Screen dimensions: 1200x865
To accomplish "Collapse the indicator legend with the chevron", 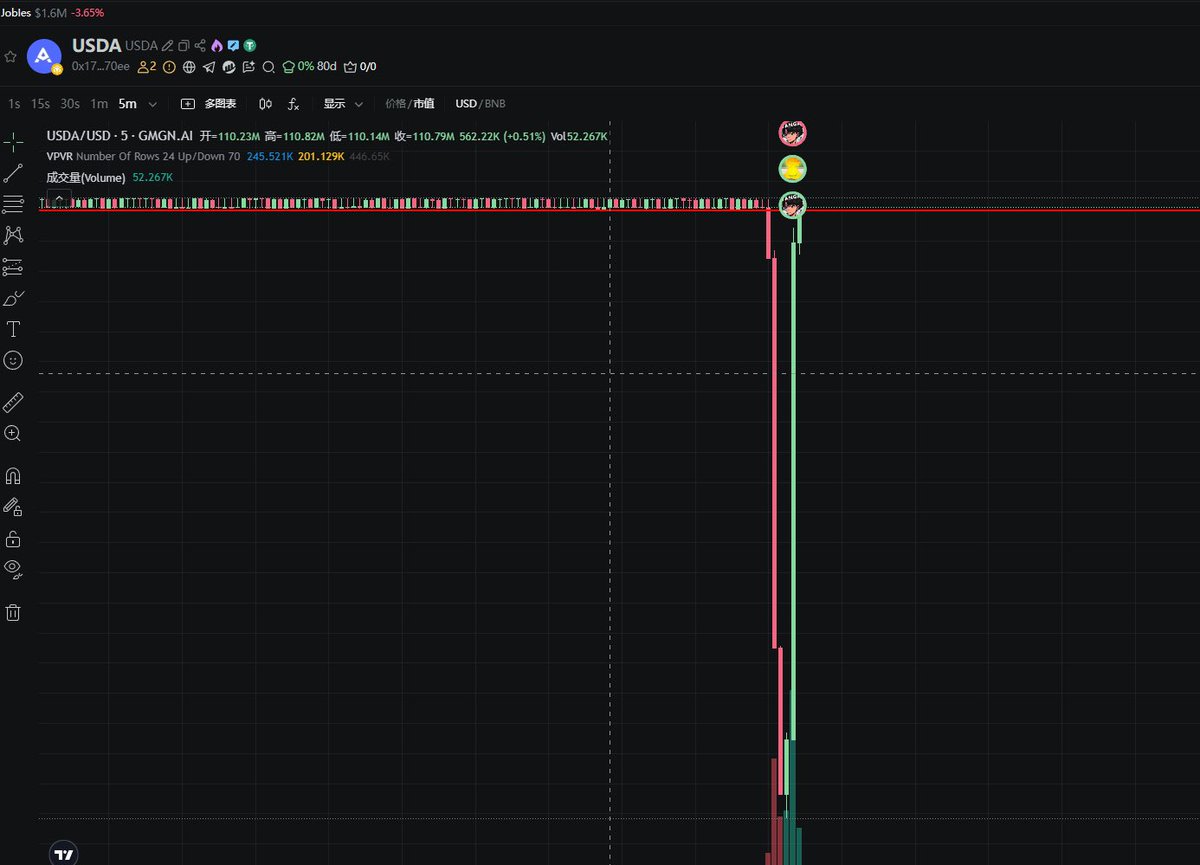I will (59, 200).
